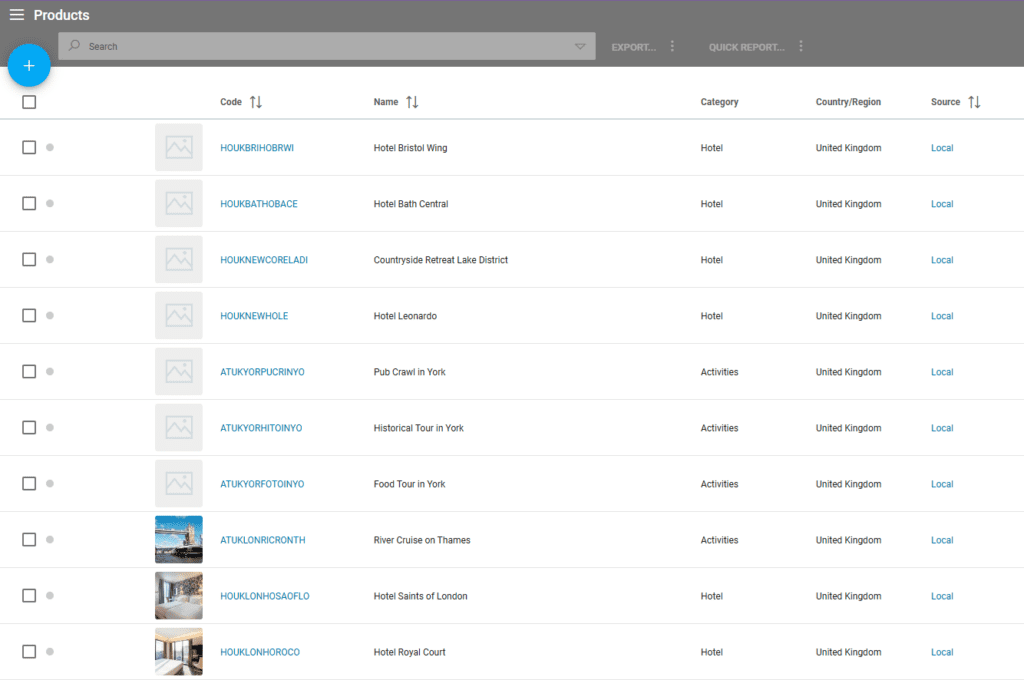Click the search magnifier icon

coord(75,46)
